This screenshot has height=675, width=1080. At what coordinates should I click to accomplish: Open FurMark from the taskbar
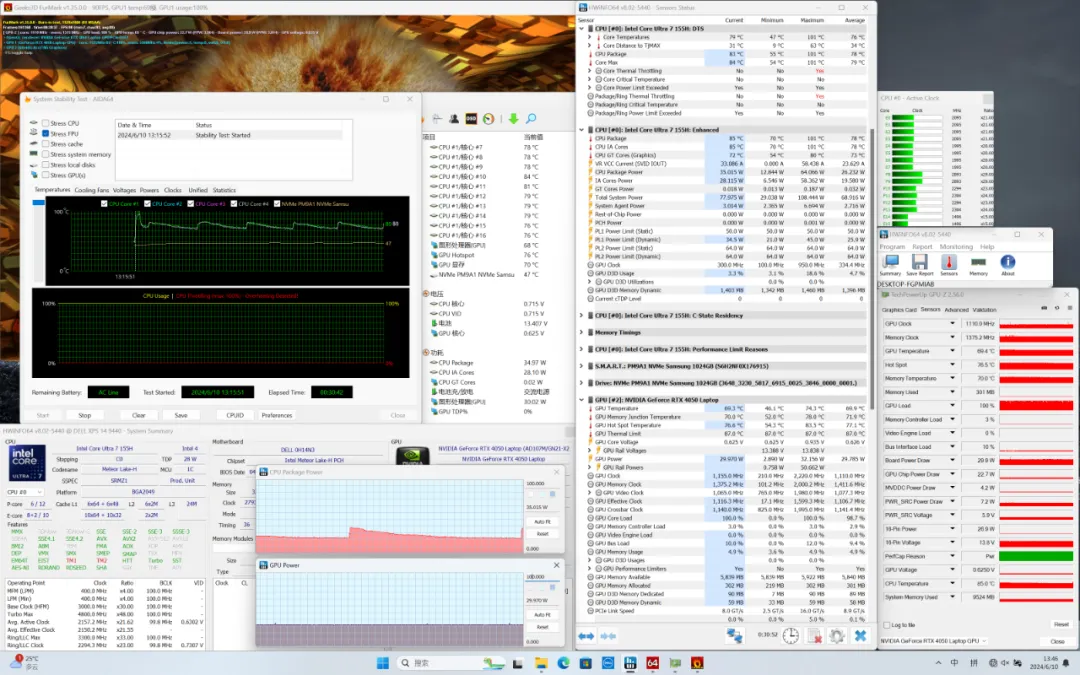tap(697, 663)
